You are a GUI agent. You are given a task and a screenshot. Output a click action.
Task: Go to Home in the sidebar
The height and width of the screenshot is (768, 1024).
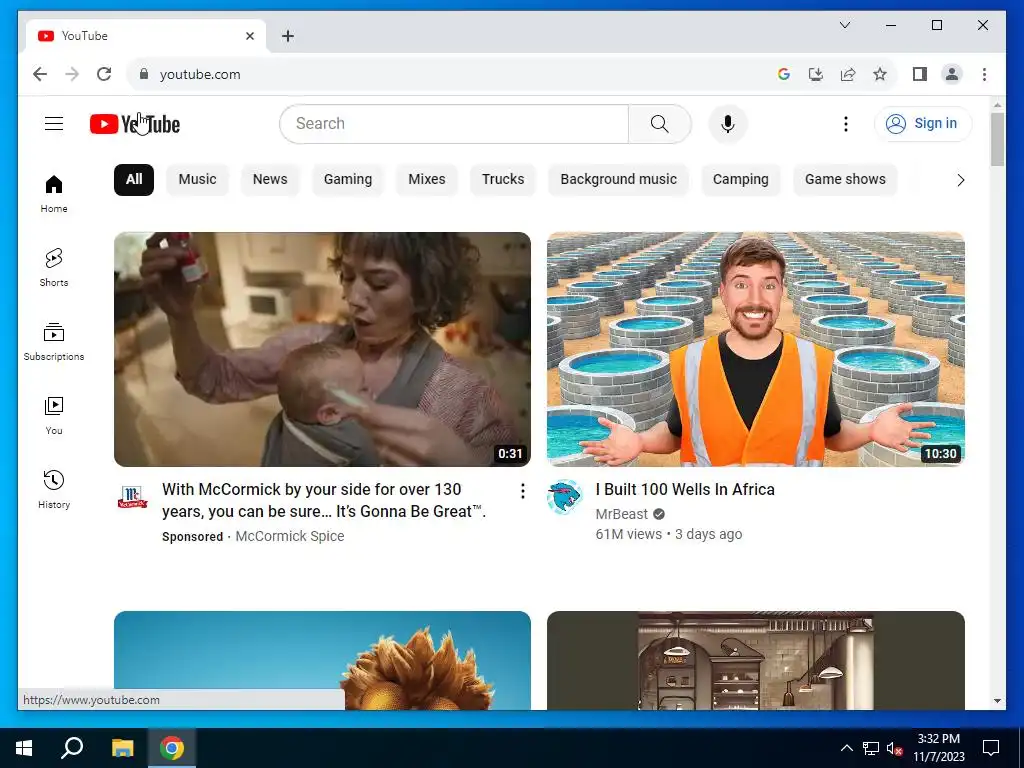tap(54, 194)
